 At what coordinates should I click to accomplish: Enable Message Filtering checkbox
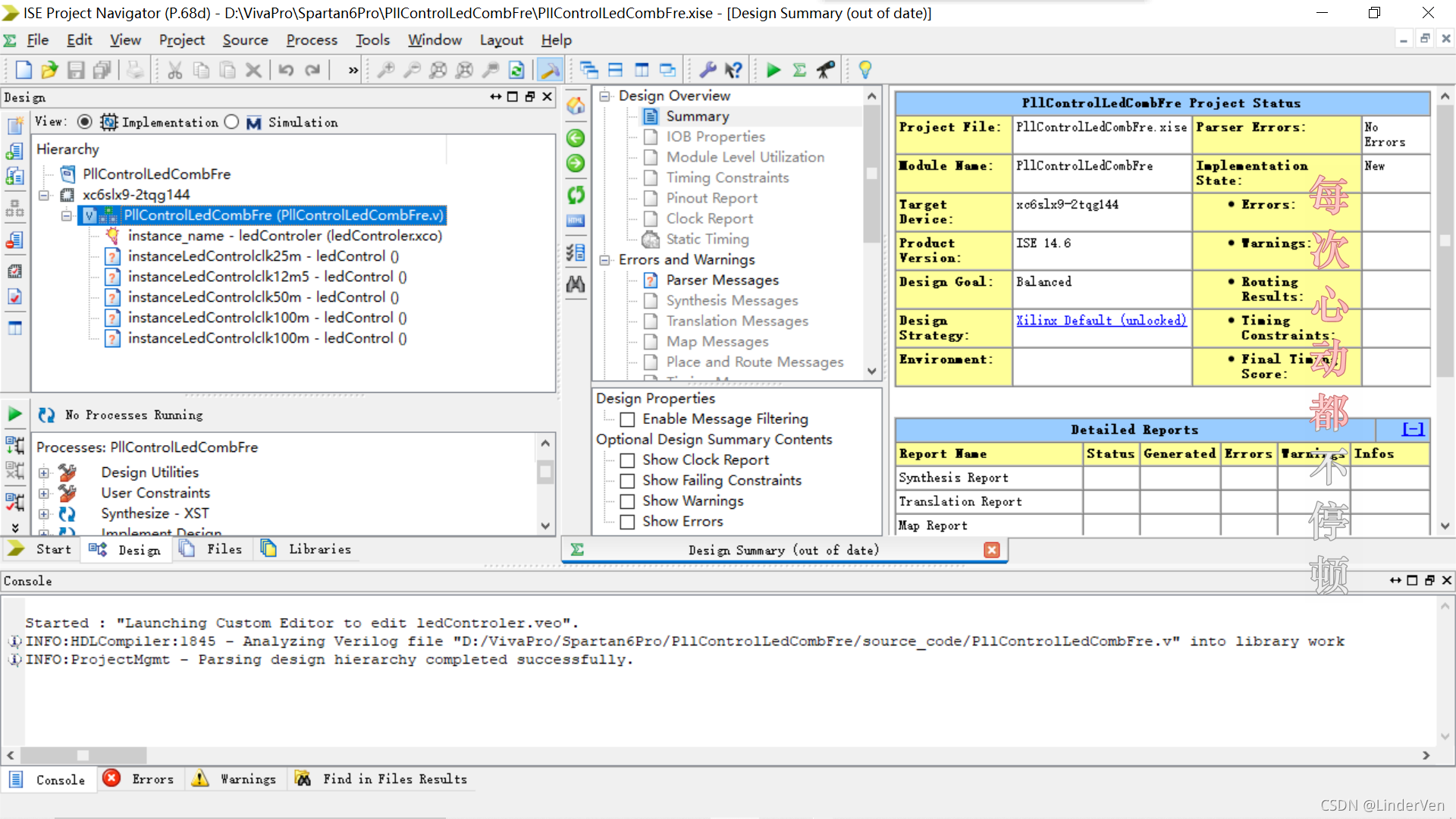[627, 419]
